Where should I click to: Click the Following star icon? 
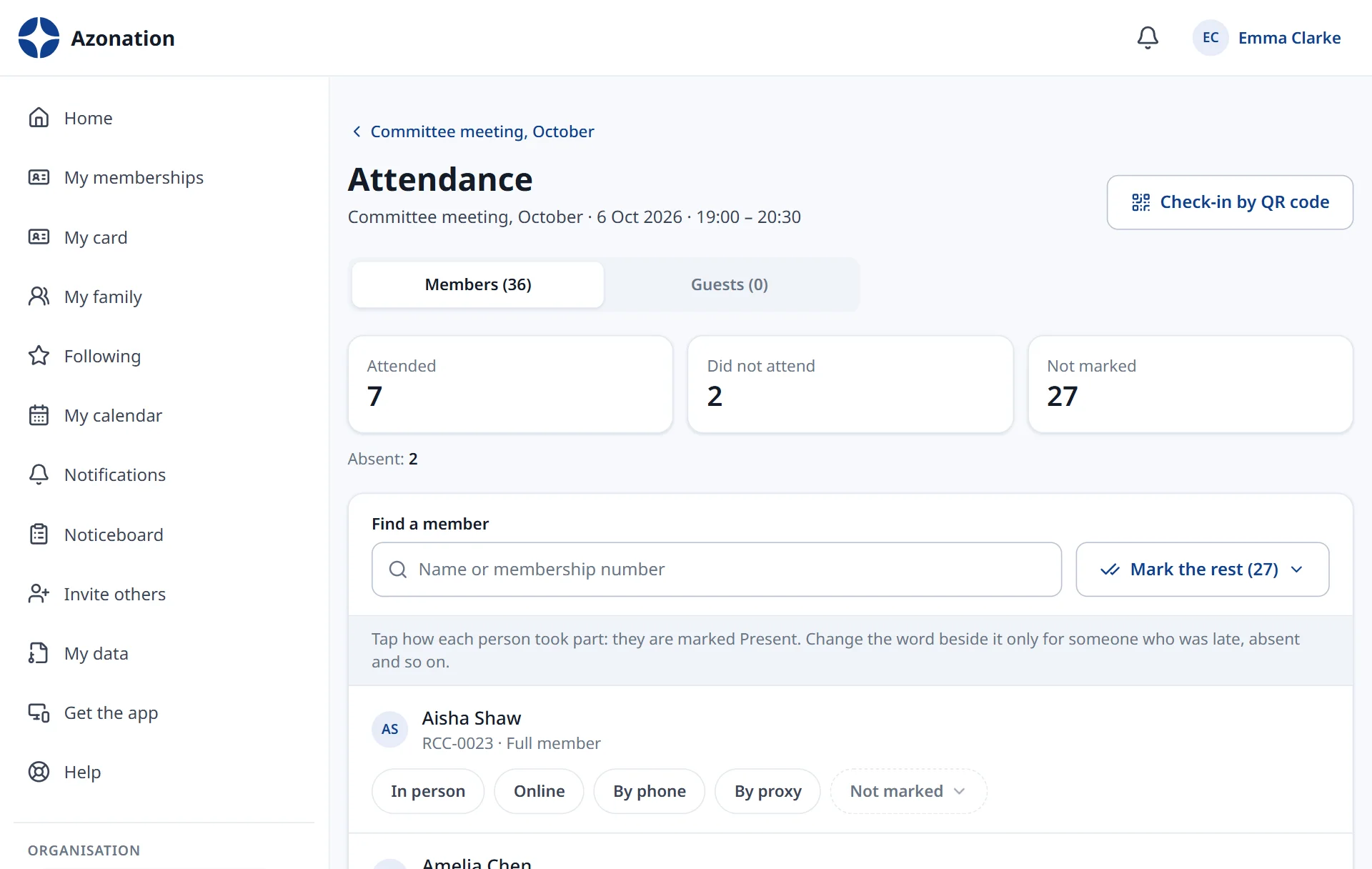tap(39, 356)
